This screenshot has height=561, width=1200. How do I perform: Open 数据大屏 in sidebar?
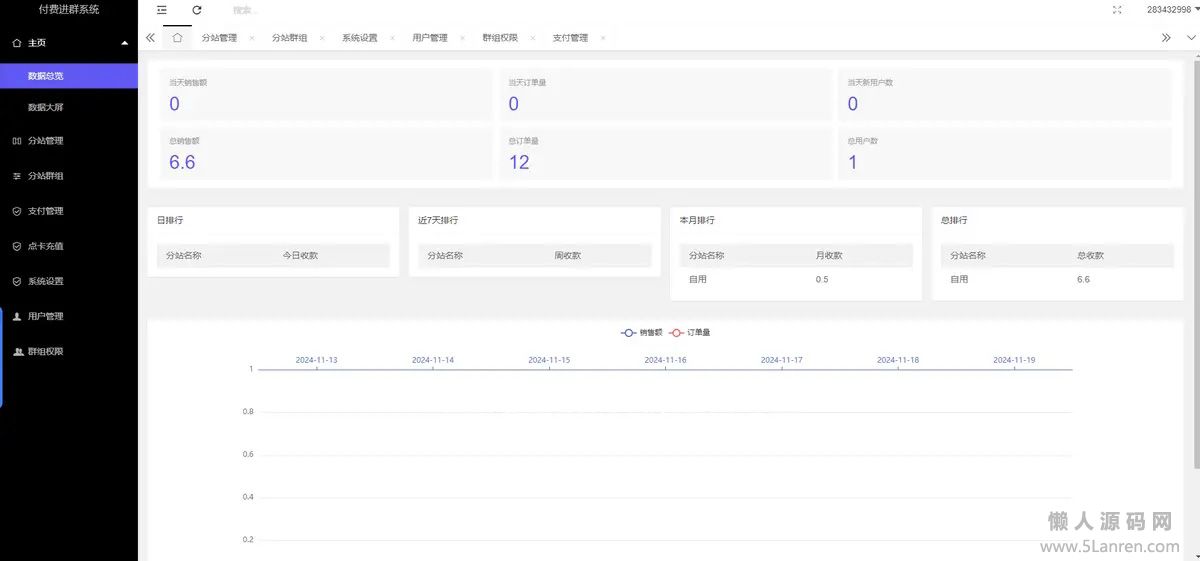[46, 107]
